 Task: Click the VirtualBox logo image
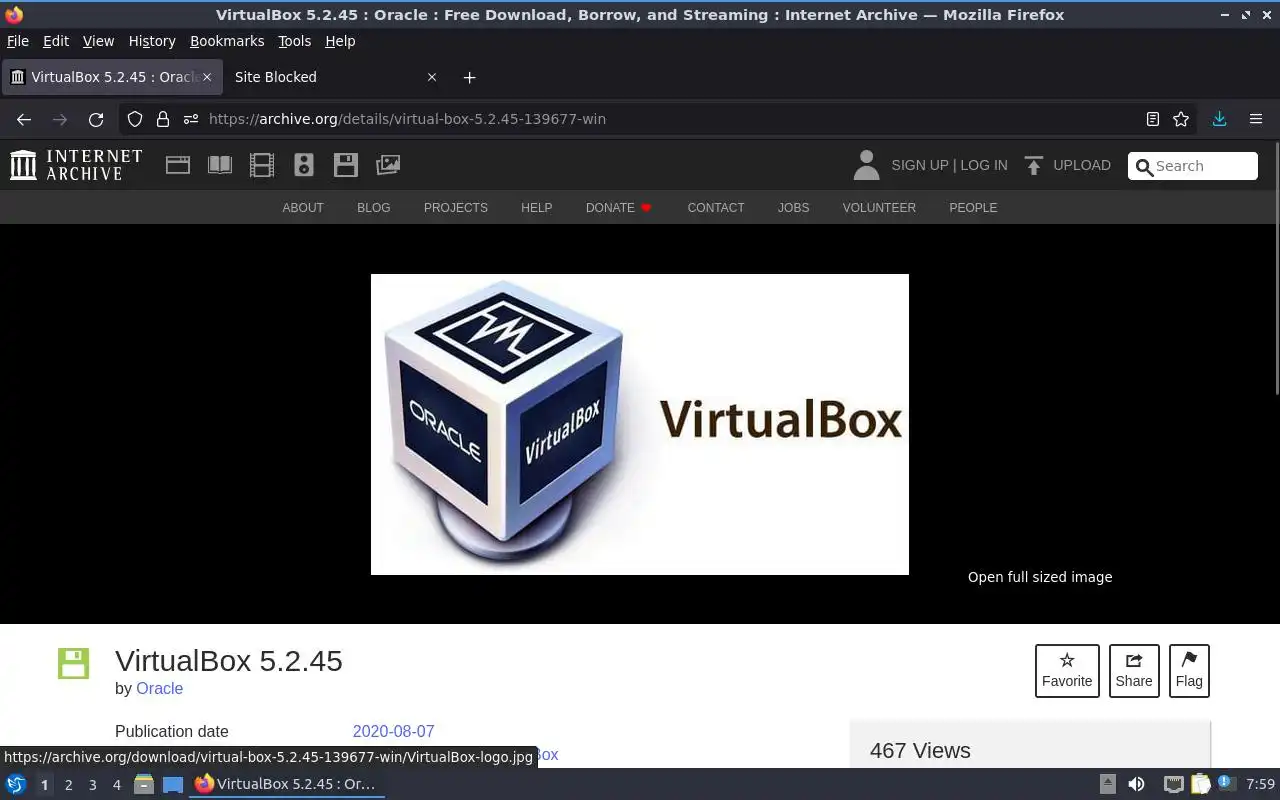640,424
